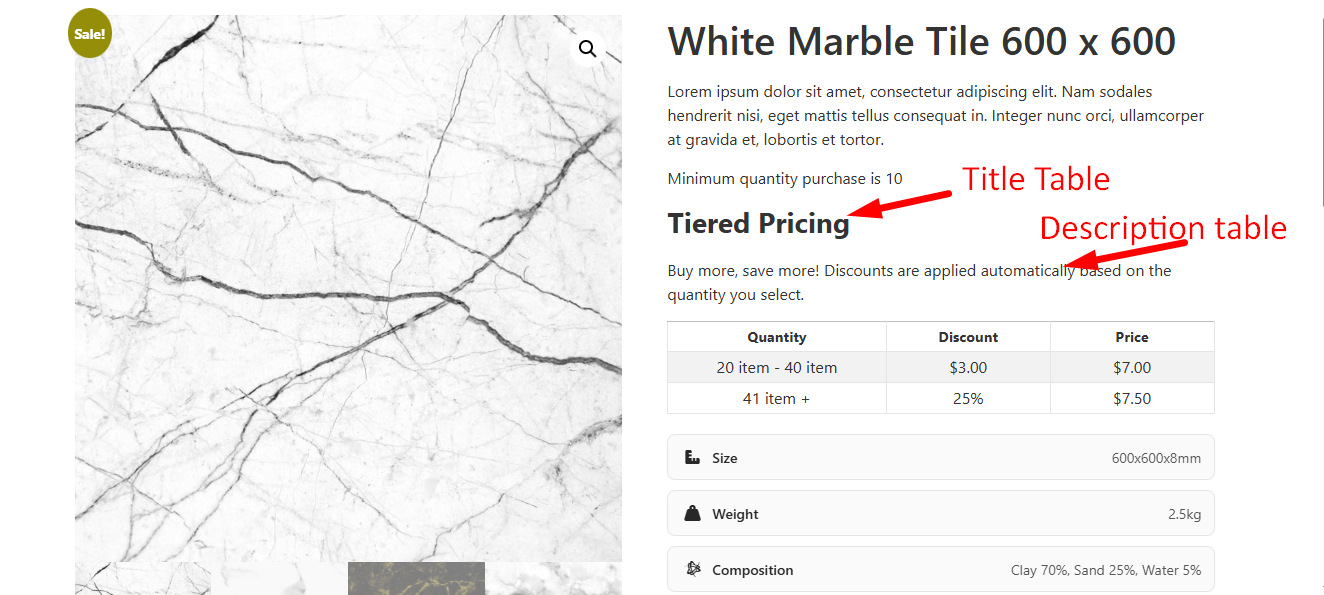This screenshot has width=1324, height=595.
Task: Click the magnifier zoom icon on product image
Action: point(587,49)
